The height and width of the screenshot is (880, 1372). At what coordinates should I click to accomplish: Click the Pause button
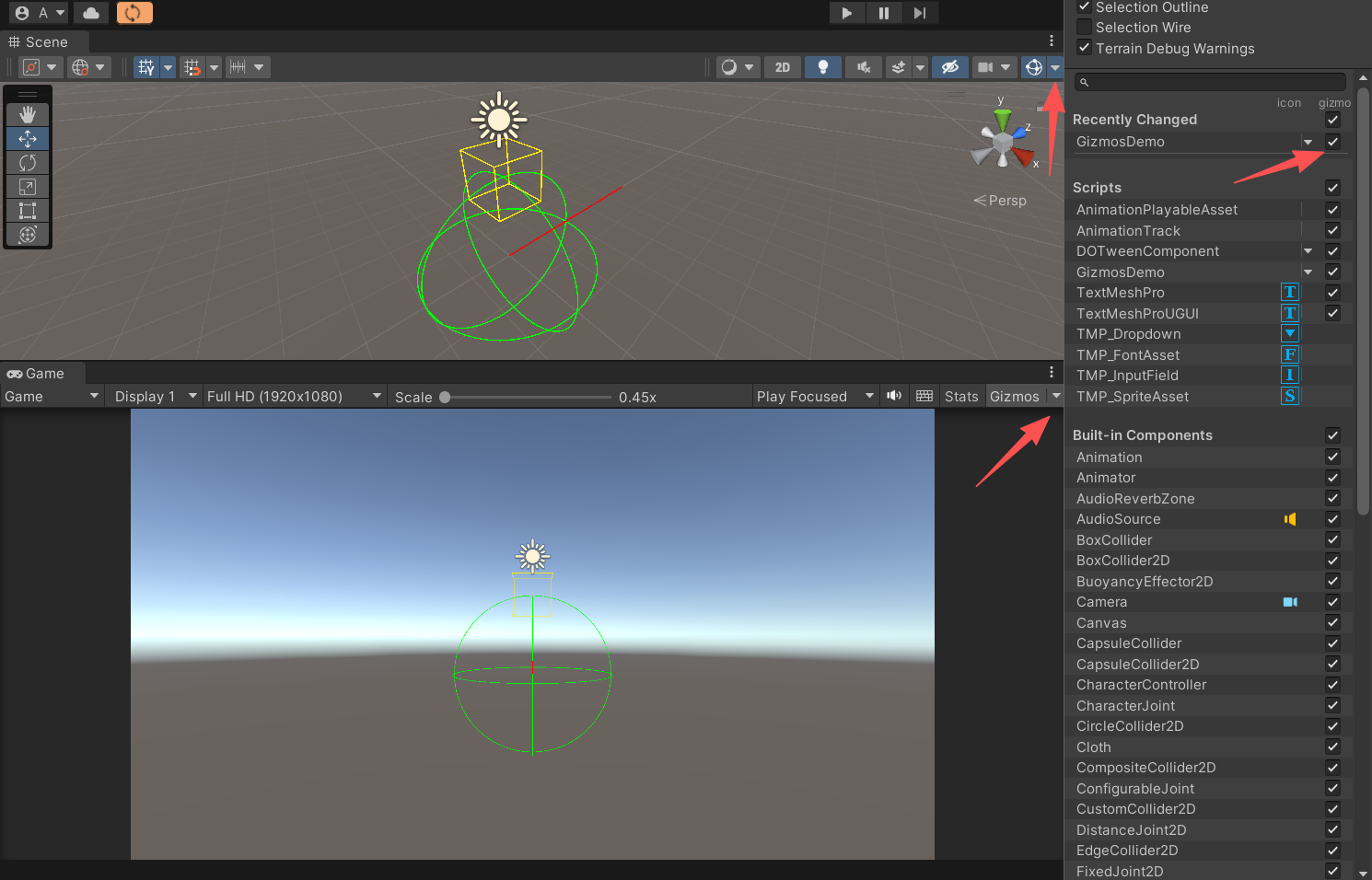pos(883,12)
